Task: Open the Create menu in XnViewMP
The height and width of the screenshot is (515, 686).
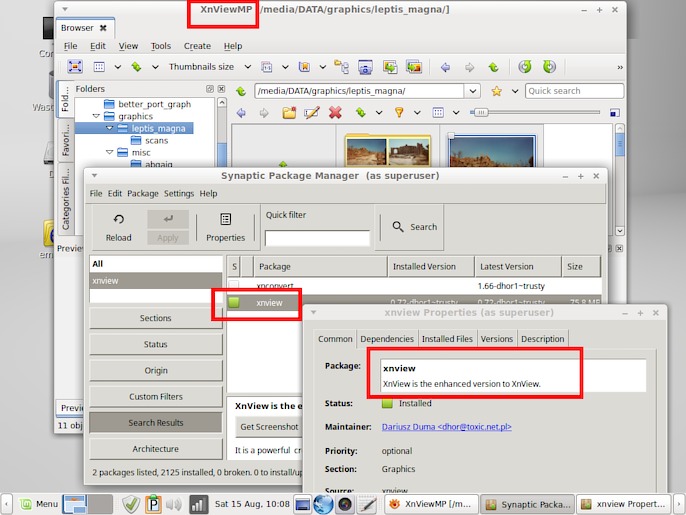Action: pyautogui.click(x=197, y=46)
